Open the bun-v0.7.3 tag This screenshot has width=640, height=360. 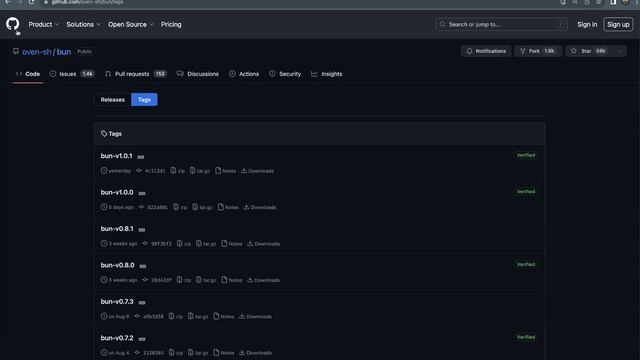click(x=117, y=301)
